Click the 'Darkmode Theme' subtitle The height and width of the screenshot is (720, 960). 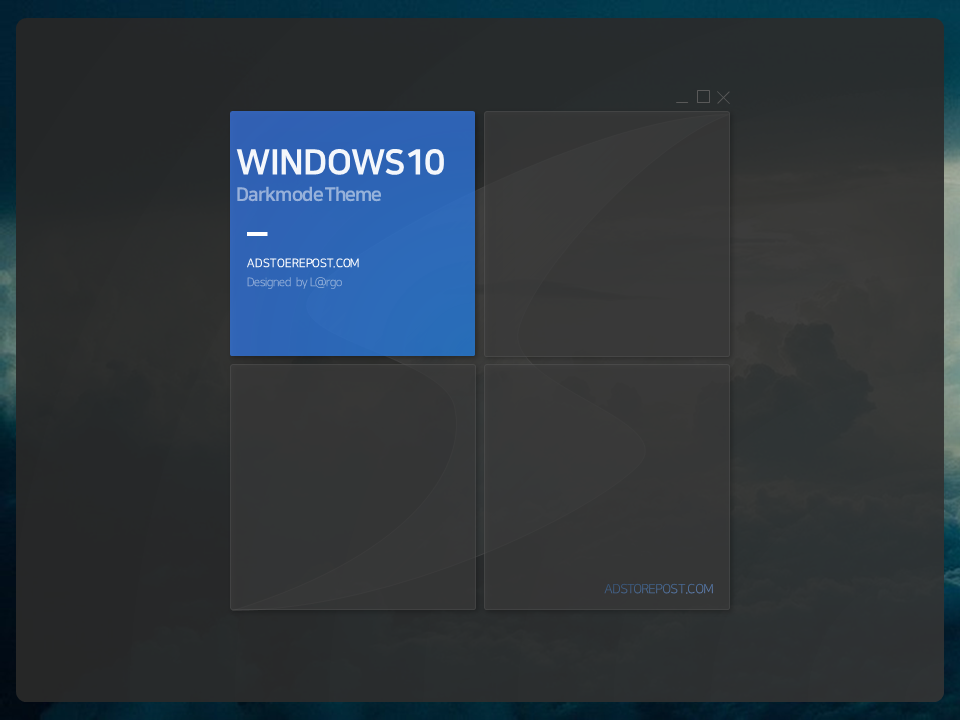click(x=309, y=195)
